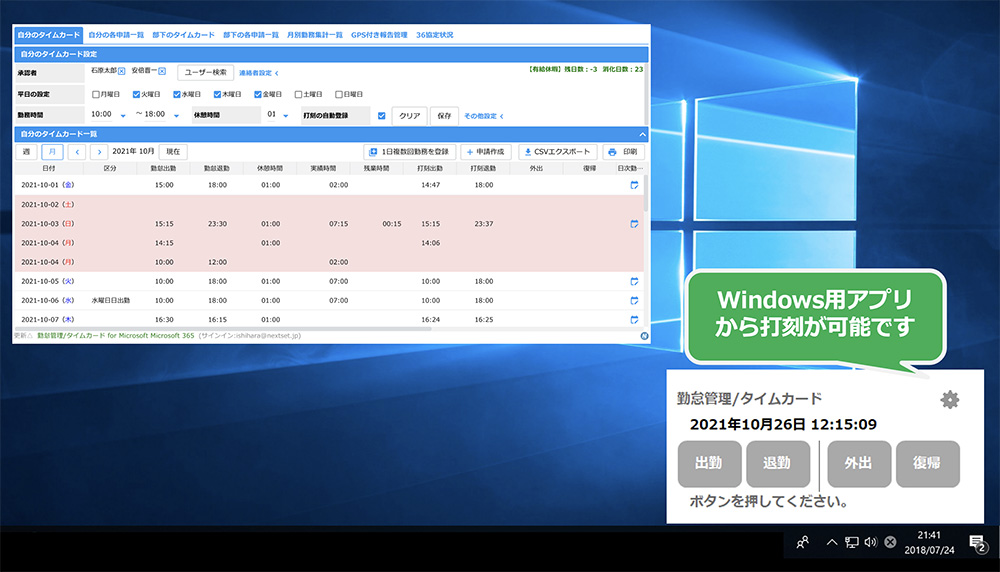The image size is (1000, 572).
Task: Go to next month arrow
Action: click(x=99, y=152)
